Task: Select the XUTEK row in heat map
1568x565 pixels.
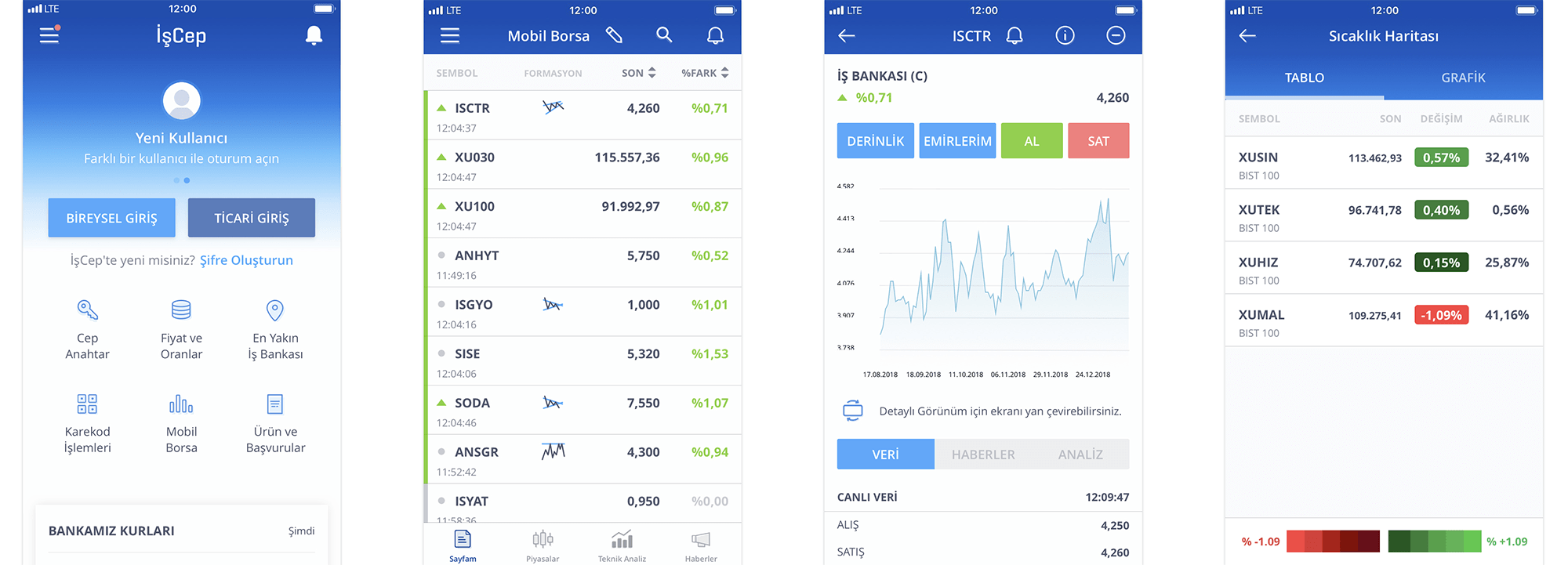Action: pyautogui.click(x=1384, y=215)
